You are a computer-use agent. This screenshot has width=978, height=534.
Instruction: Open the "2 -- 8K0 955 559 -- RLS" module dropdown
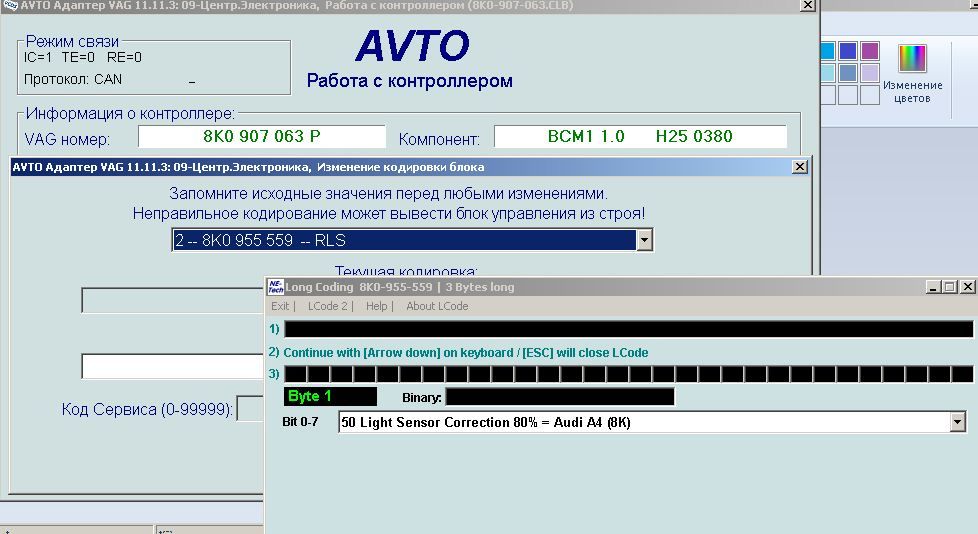644,240
